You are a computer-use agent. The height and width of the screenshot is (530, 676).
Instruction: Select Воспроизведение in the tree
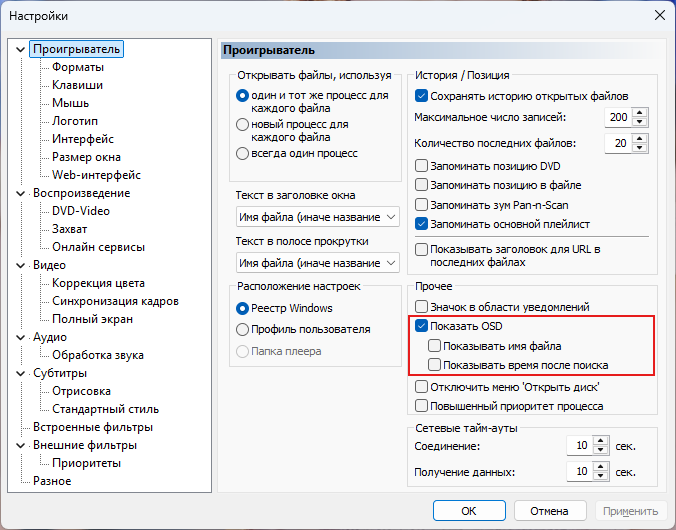pyautogui.click(x=81, y=193)
